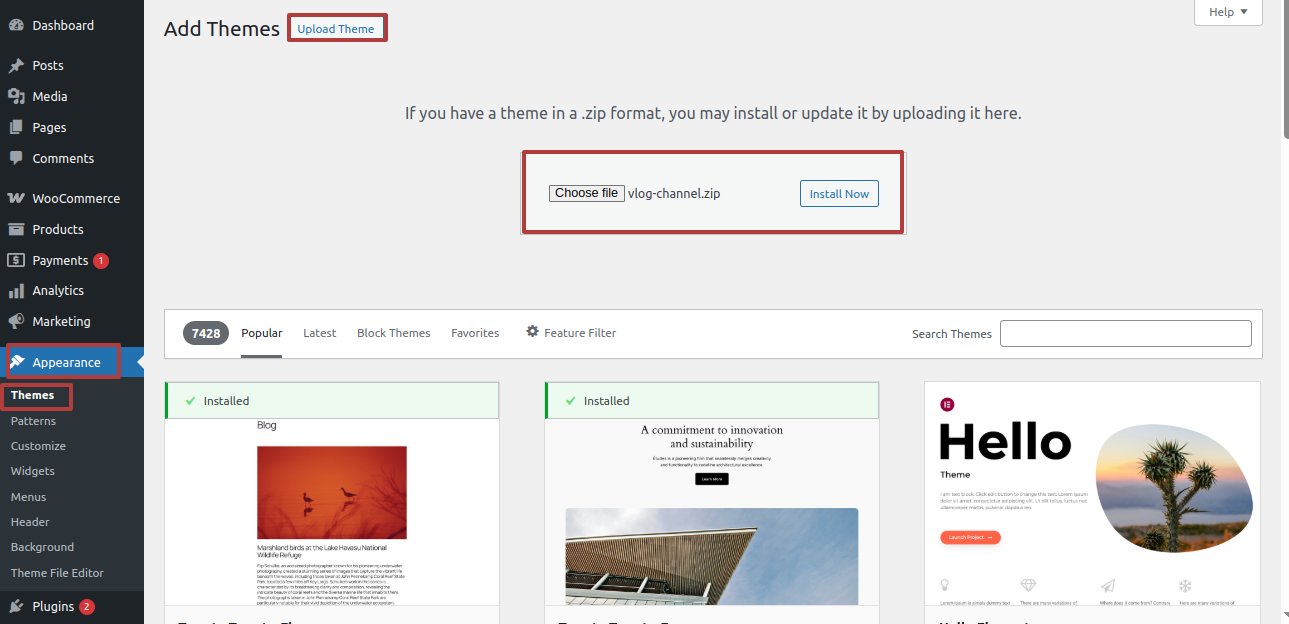The image size is (1289, 624).
Task: Open the Widgets submenu item
Action: click(x=33, y=471)
